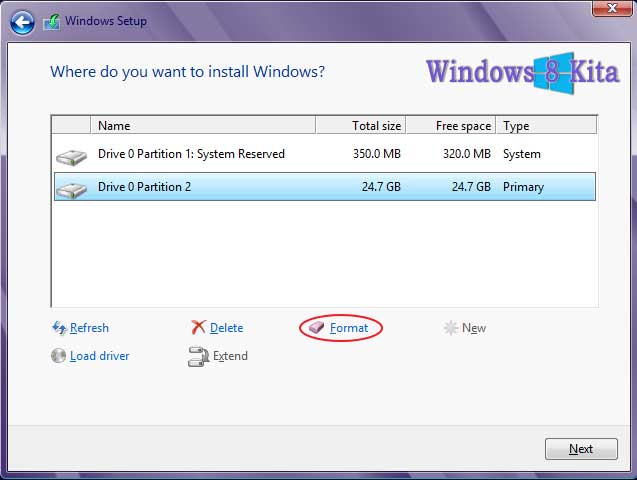Click drive icon of System Reserved partition
Screen dimensions: 637x480
[72, 157]
